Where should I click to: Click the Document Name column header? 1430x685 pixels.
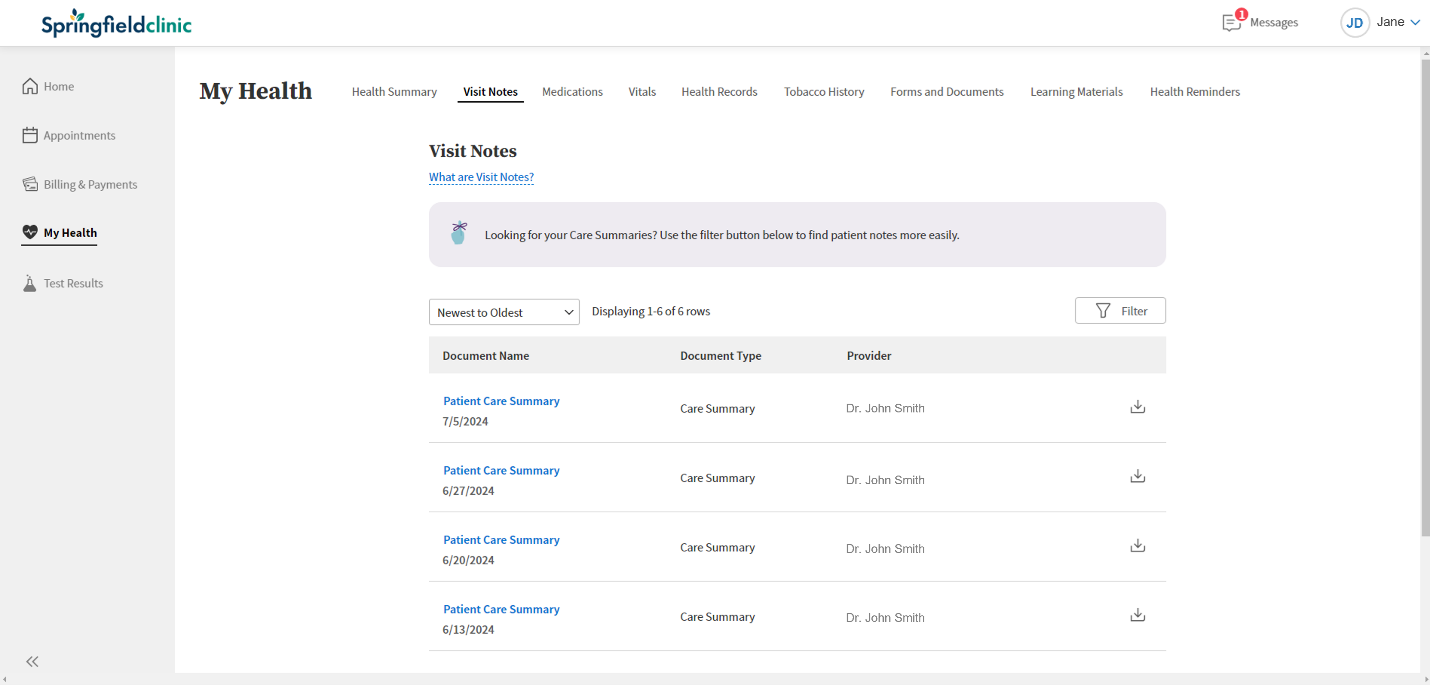pos(486,356)
